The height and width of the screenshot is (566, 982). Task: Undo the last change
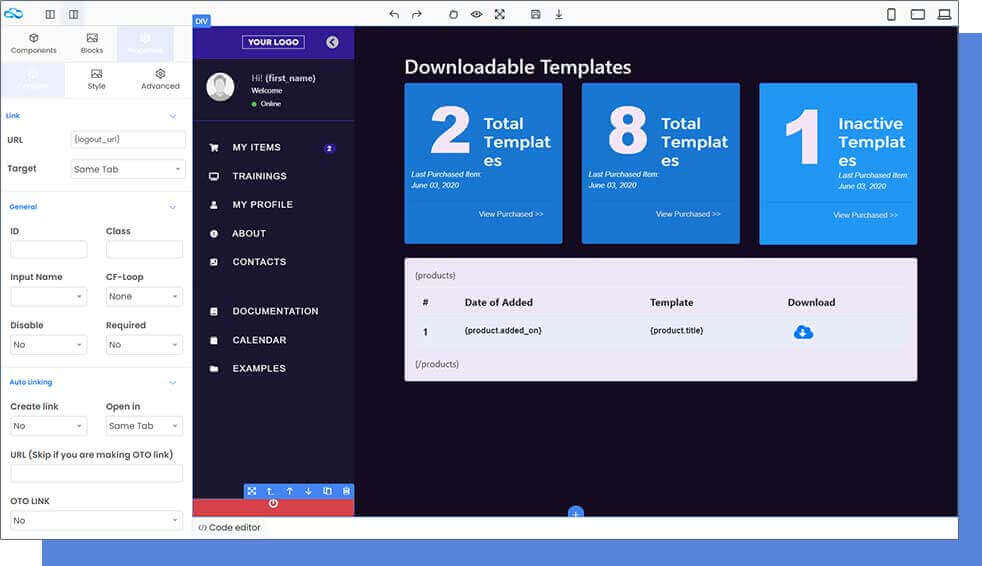393,14
